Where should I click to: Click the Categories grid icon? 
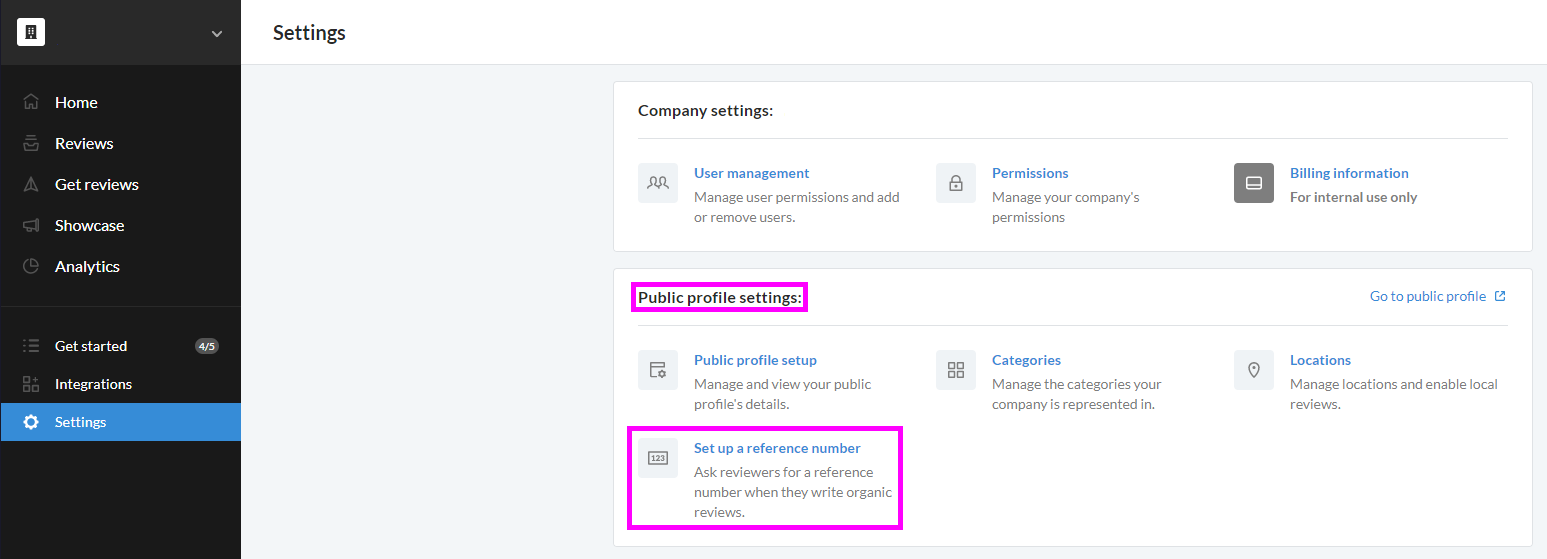956,370
